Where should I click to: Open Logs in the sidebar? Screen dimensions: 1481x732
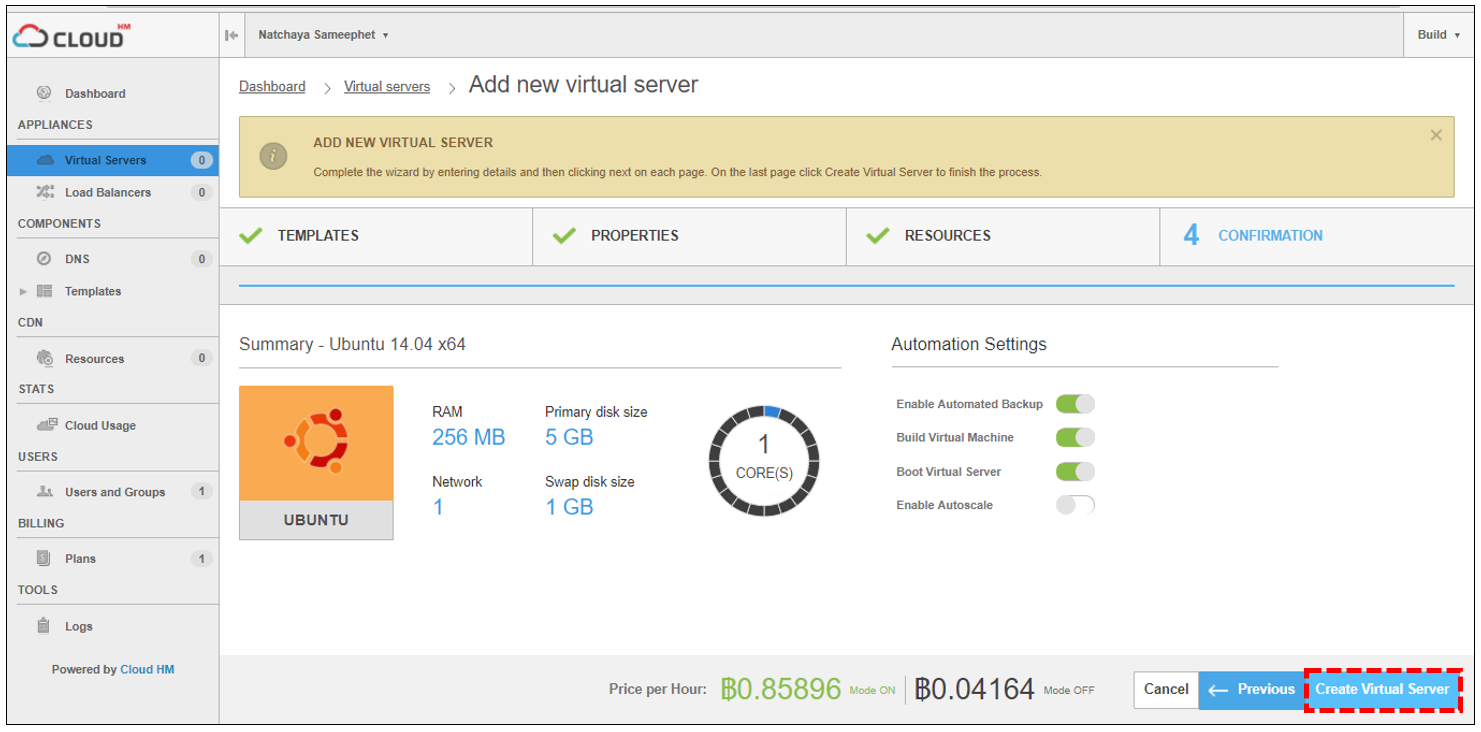pyautogui.click(x=112, y=627)
